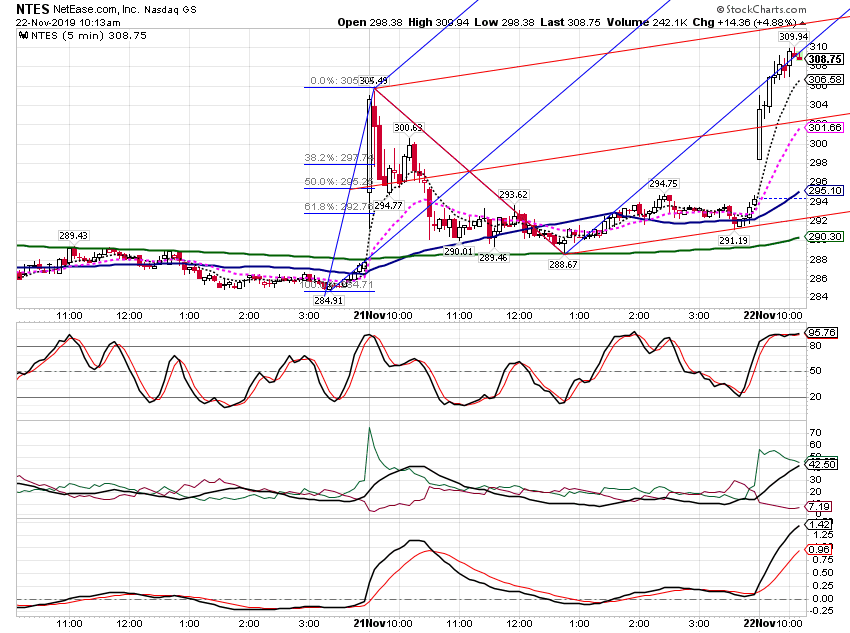850x633 pixels.
Task: Click the 1.42 MACD value tag
Action: tap(819, 525)
